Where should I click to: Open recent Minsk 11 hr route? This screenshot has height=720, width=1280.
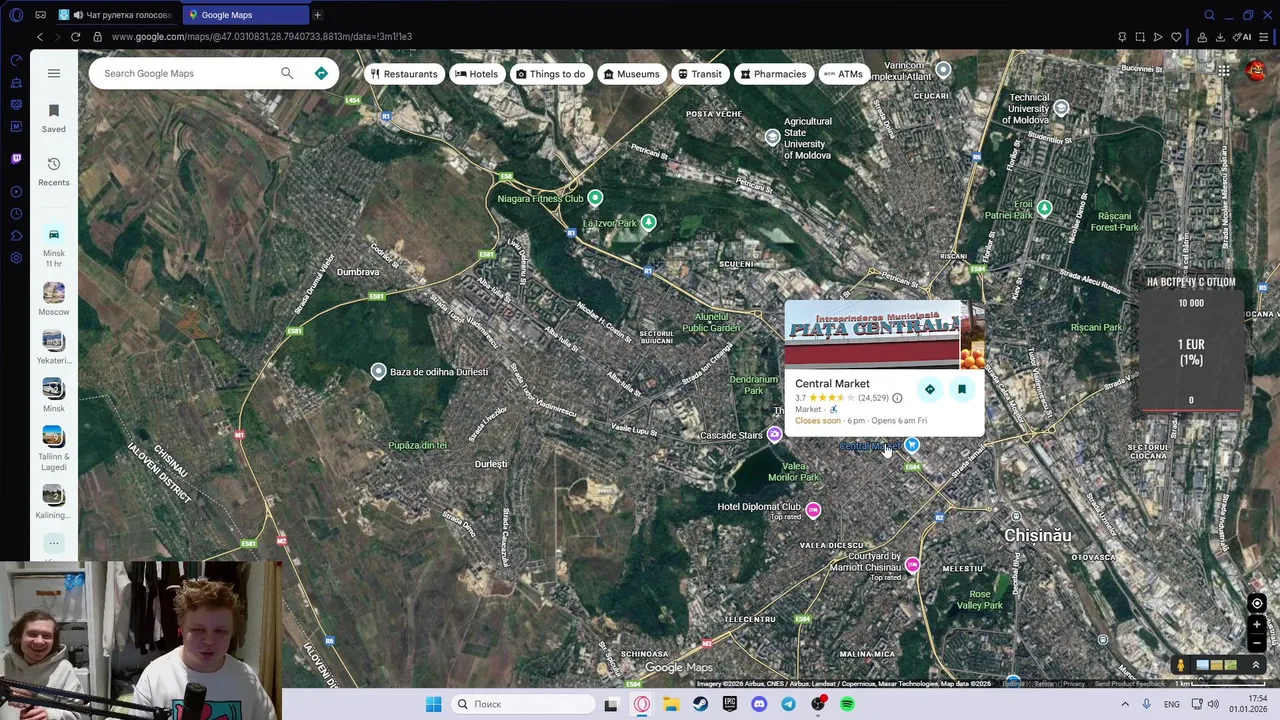54,244
